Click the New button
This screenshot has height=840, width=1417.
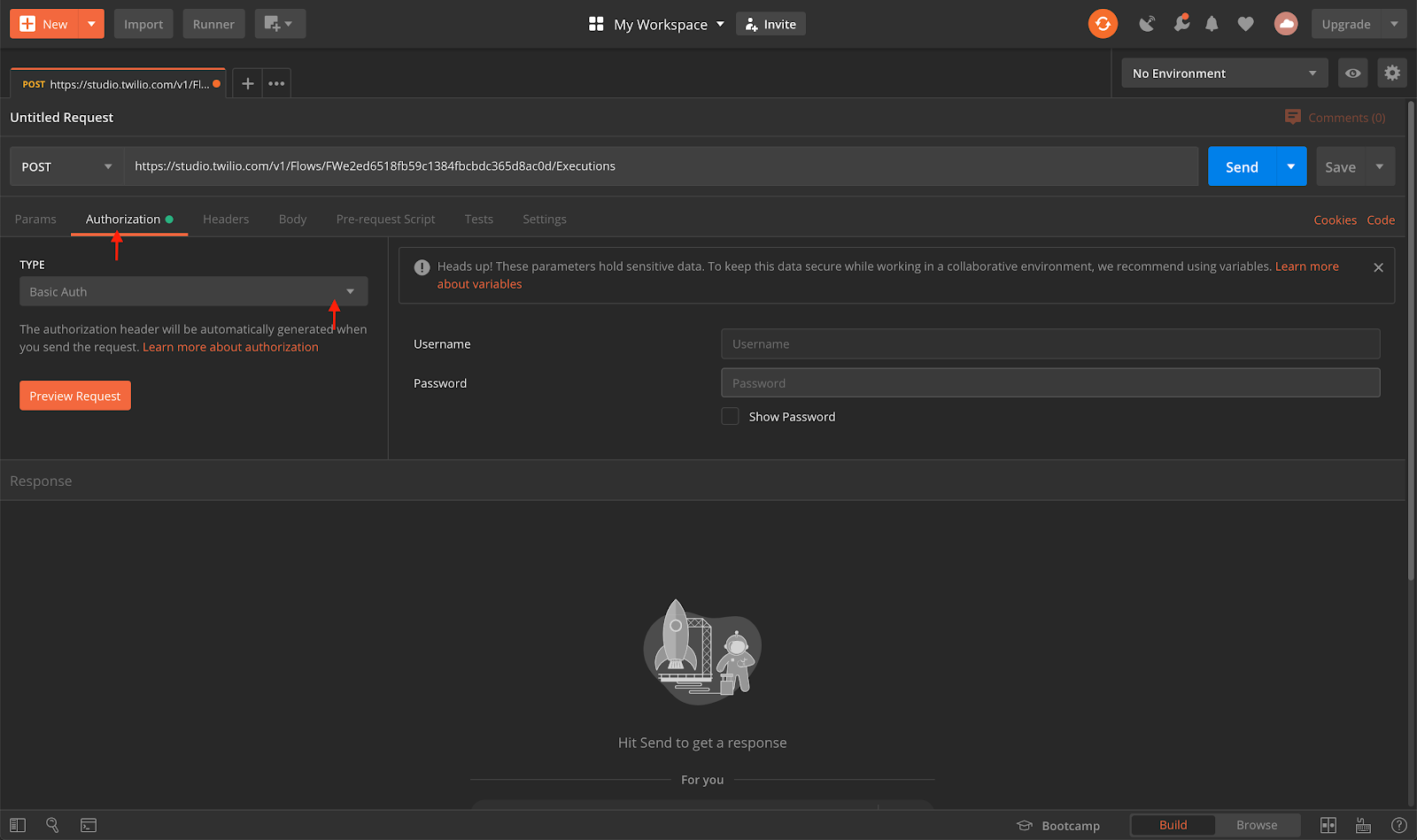coord(44,24)
